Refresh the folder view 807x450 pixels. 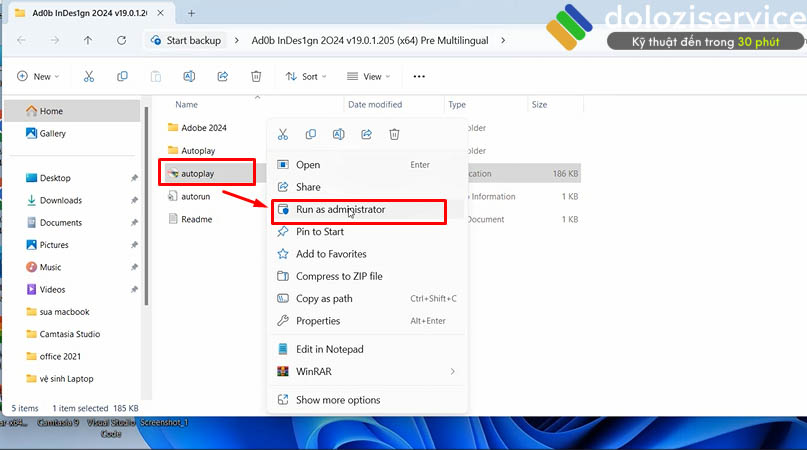pos(121,40)
